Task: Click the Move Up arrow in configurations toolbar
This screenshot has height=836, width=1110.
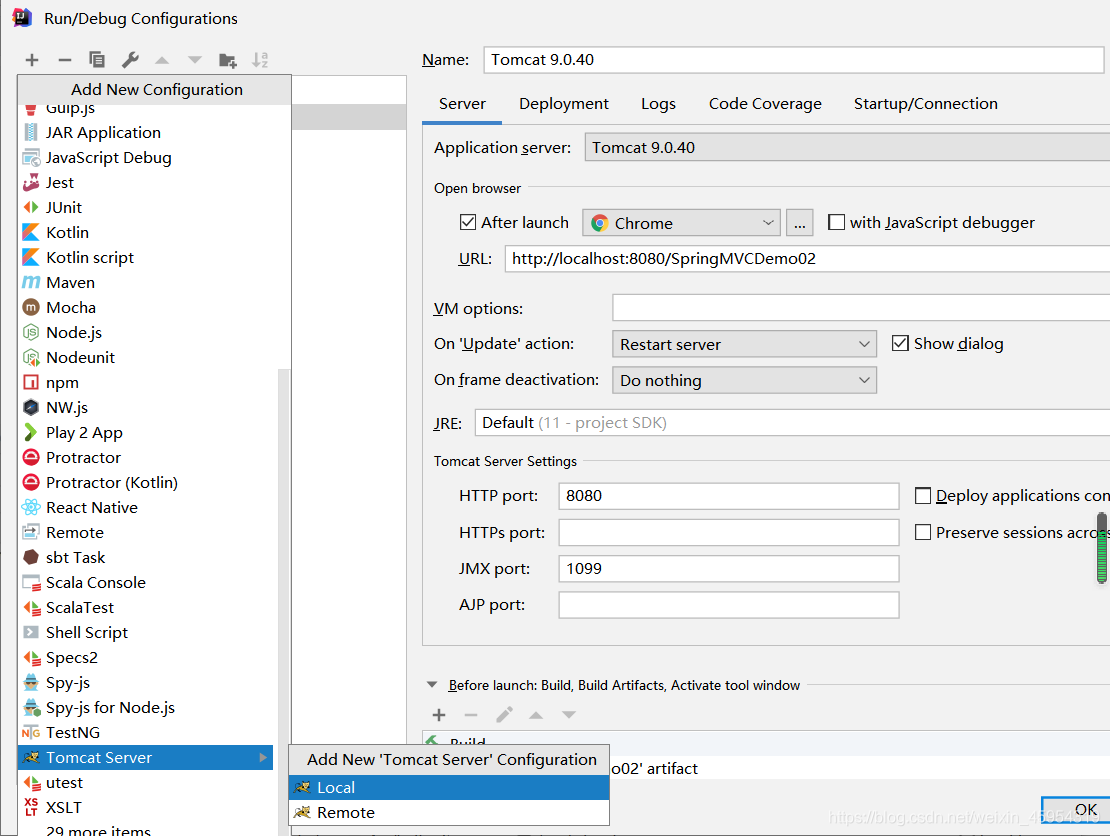Action: 162,60
